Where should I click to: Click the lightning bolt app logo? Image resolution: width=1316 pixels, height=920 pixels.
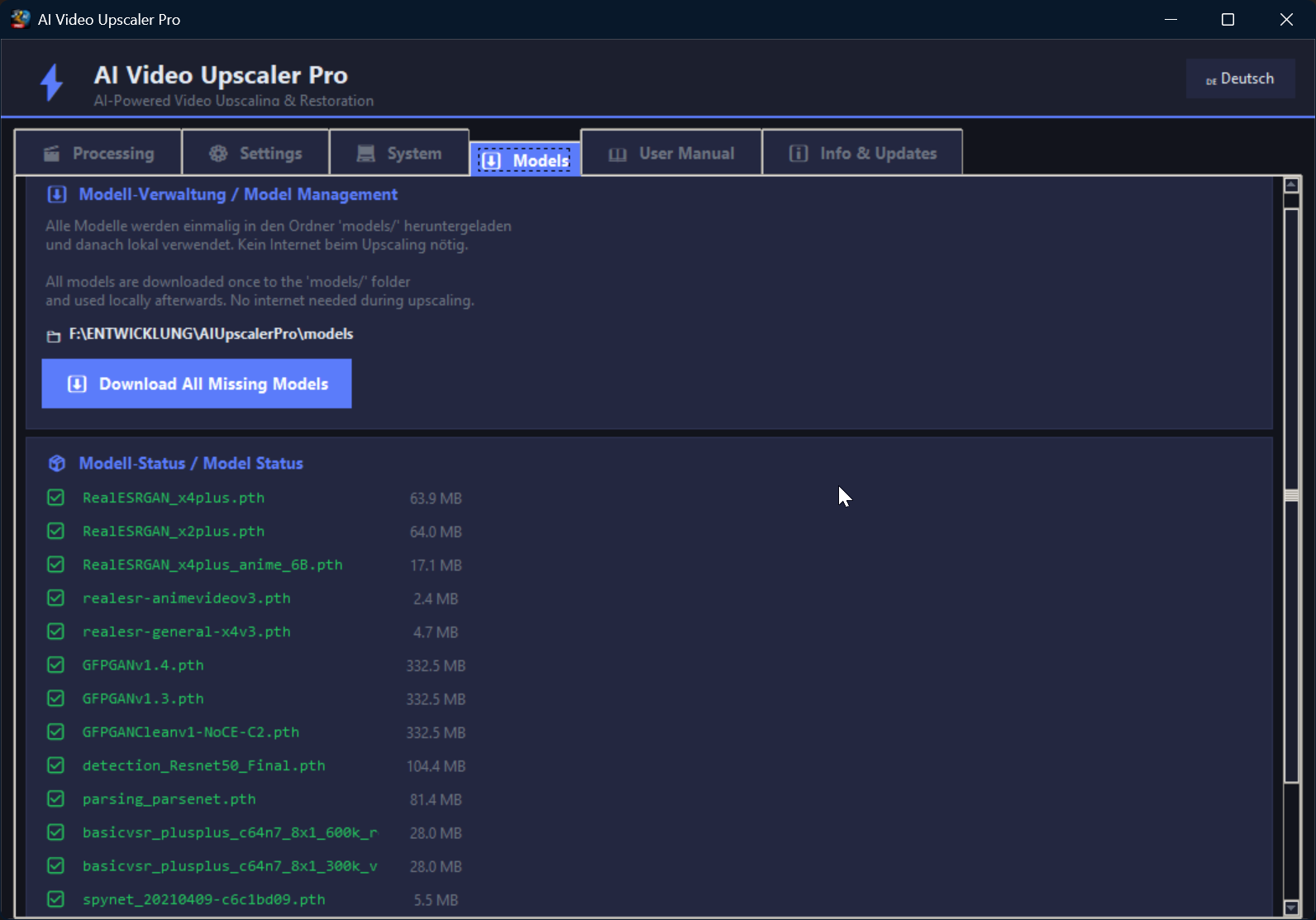tap(52, 83)
